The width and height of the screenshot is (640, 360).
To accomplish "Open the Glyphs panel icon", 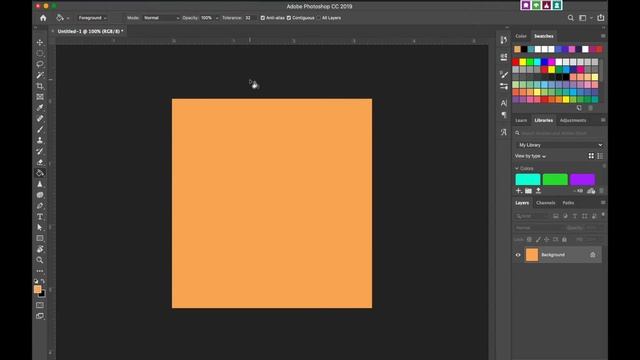I will [x=504, y=132].
